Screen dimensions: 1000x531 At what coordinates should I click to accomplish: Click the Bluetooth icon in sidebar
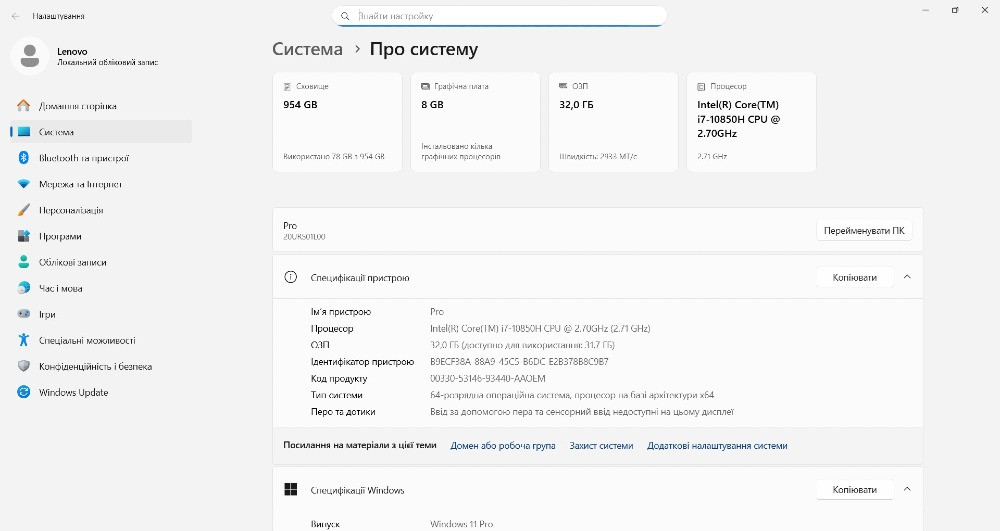[24, 157]
